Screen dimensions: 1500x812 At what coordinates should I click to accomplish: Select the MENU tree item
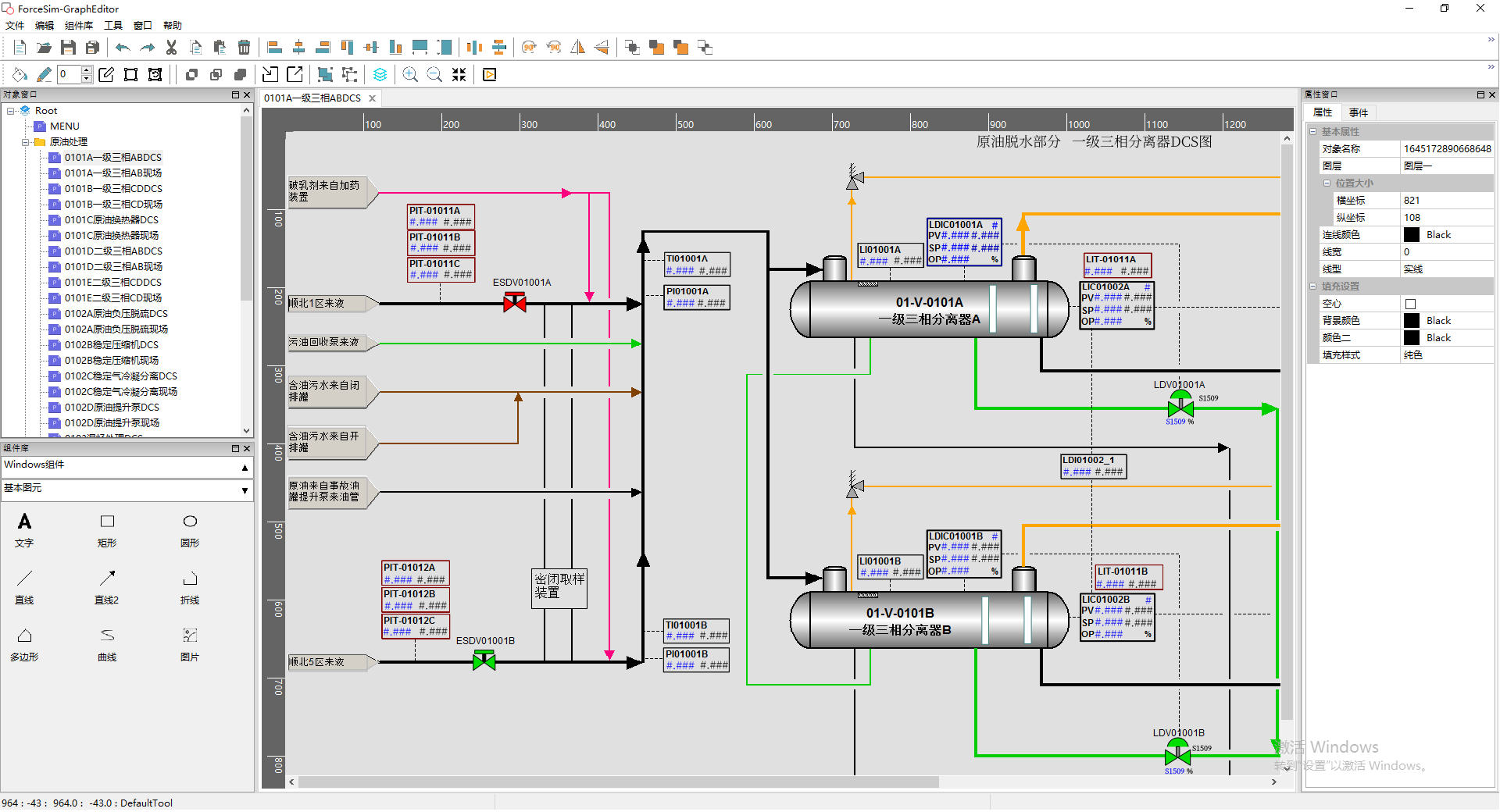[64, 126]
